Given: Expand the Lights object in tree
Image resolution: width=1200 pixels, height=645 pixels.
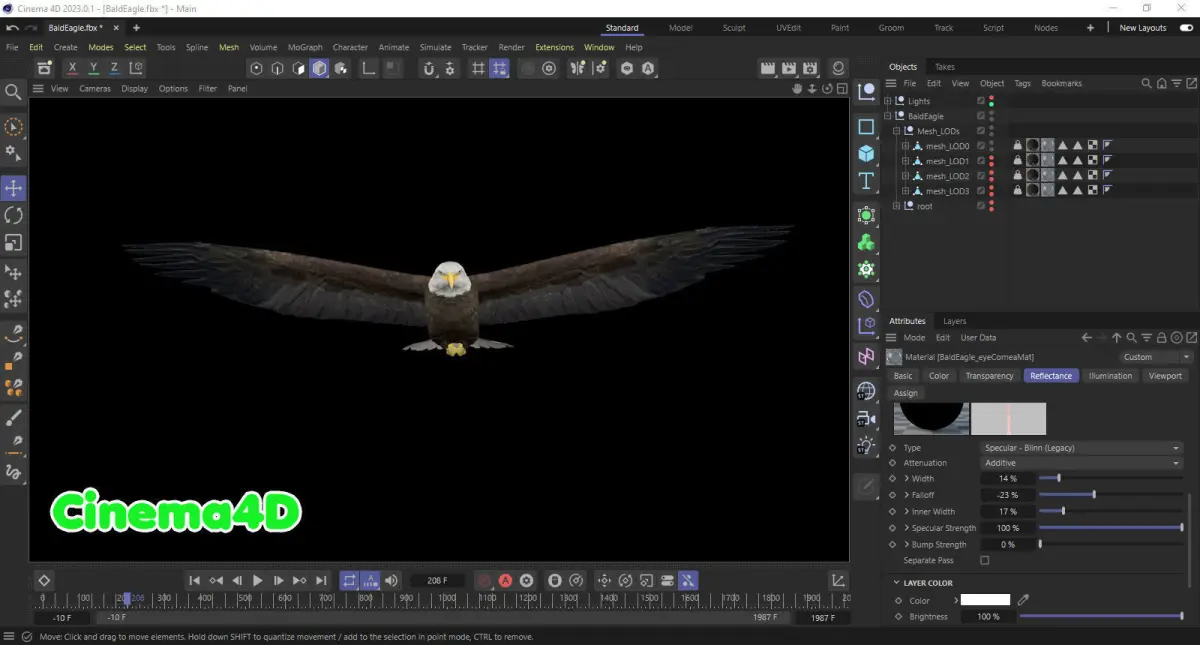Looking at the screenshot, I should 888,101.
